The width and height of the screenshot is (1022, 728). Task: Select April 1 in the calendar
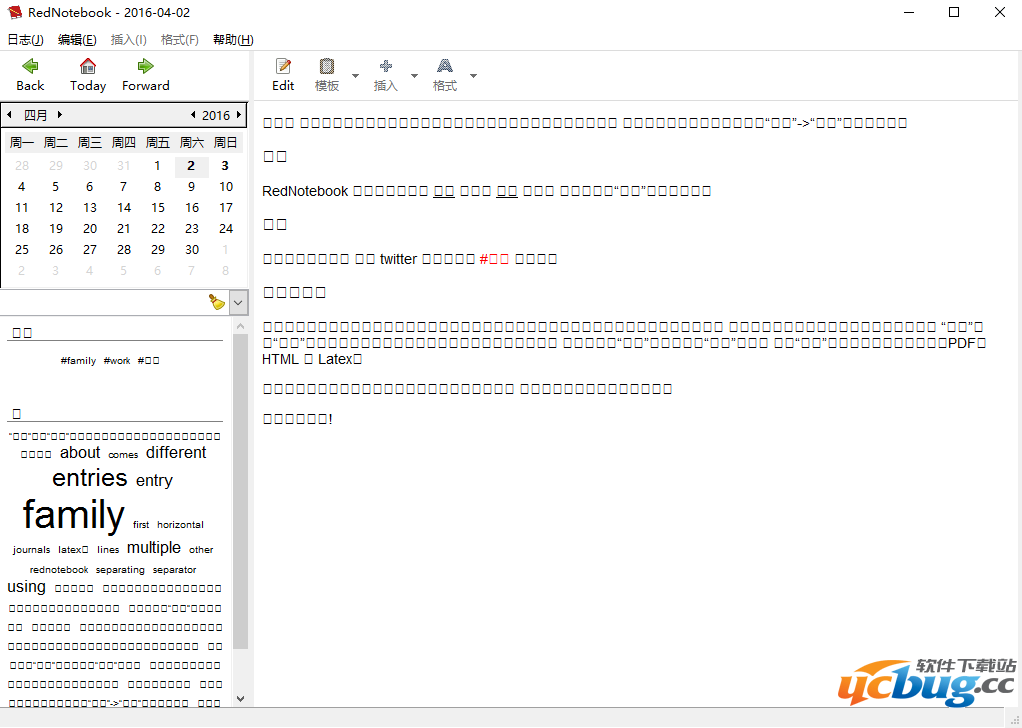[x=157, y=166]
